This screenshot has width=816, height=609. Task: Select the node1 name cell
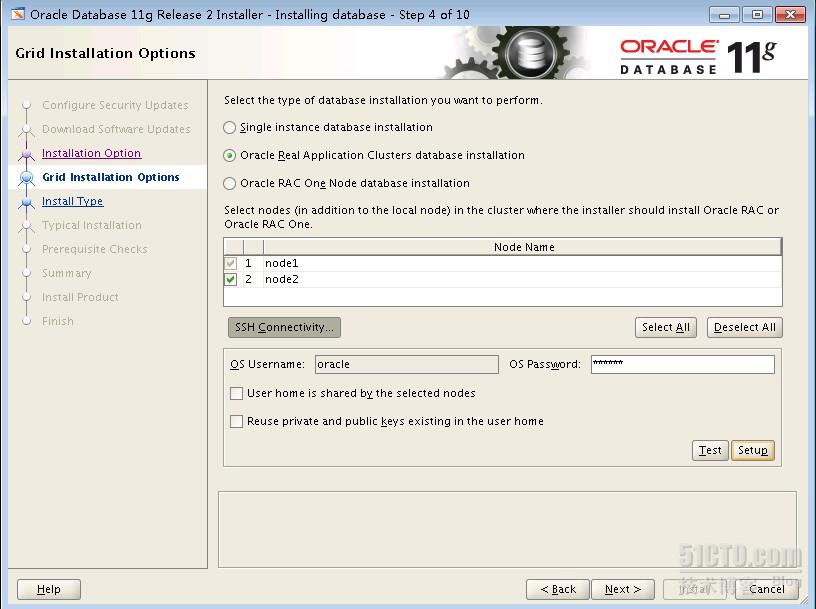click(522, 263)
